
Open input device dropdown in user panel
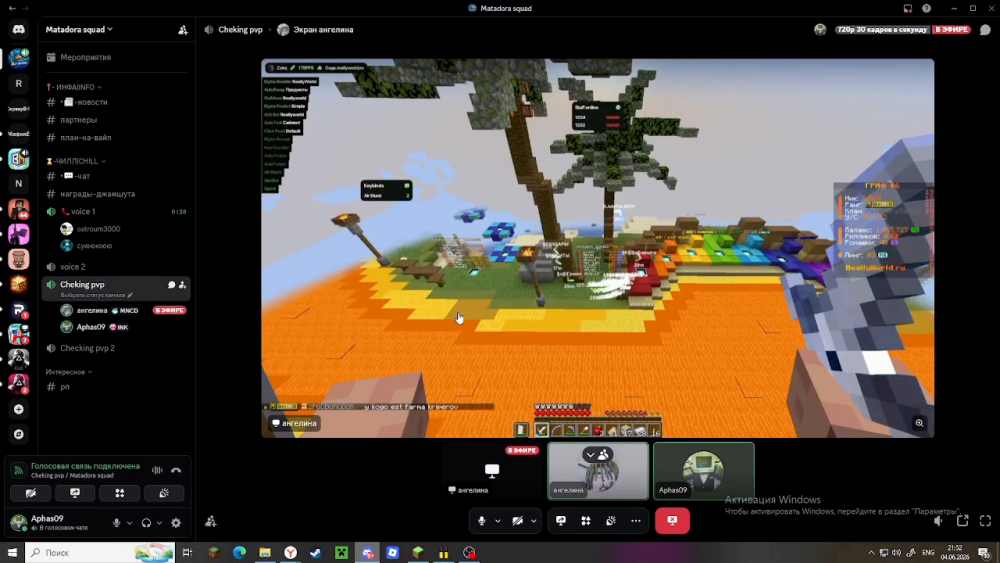pos(129,523)
